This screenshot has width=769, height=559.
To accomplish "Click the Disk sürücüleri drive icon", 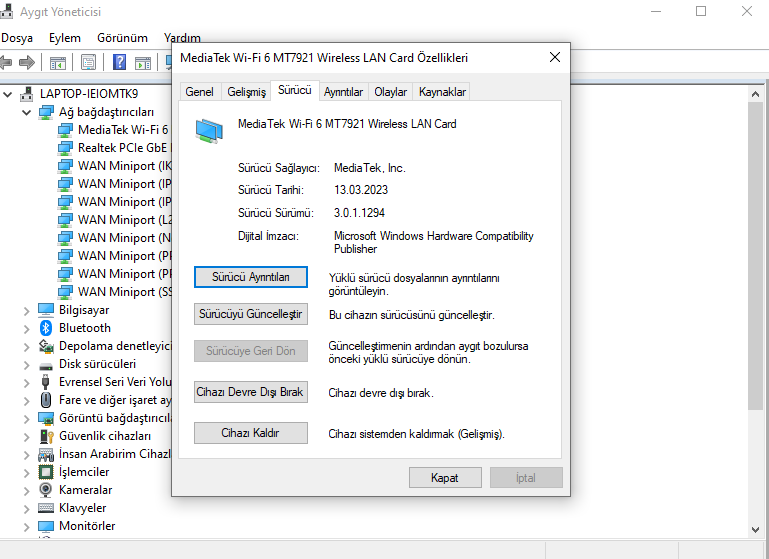I will click(x=46, y=366).
